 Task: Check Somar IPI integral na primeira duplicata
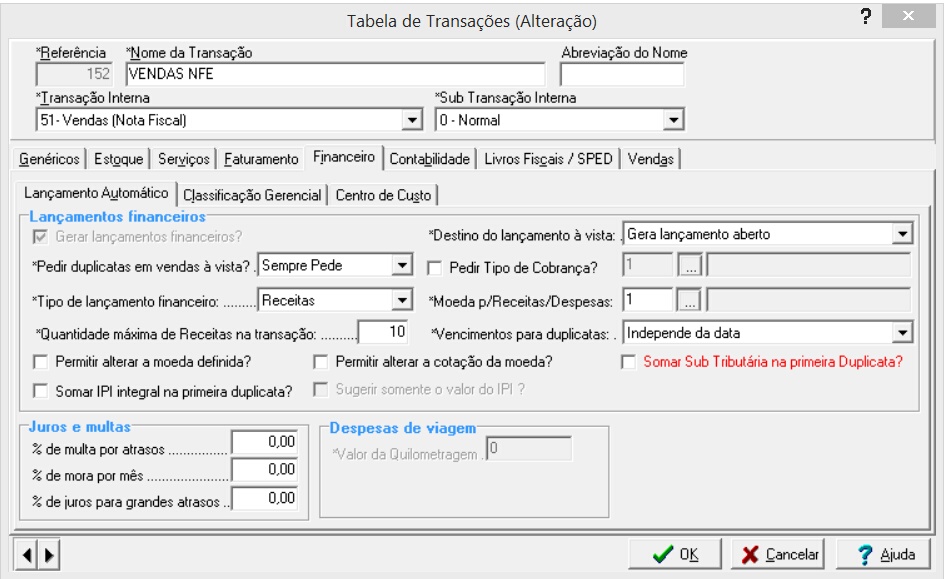pyautogui.click(x=40, y=391)
